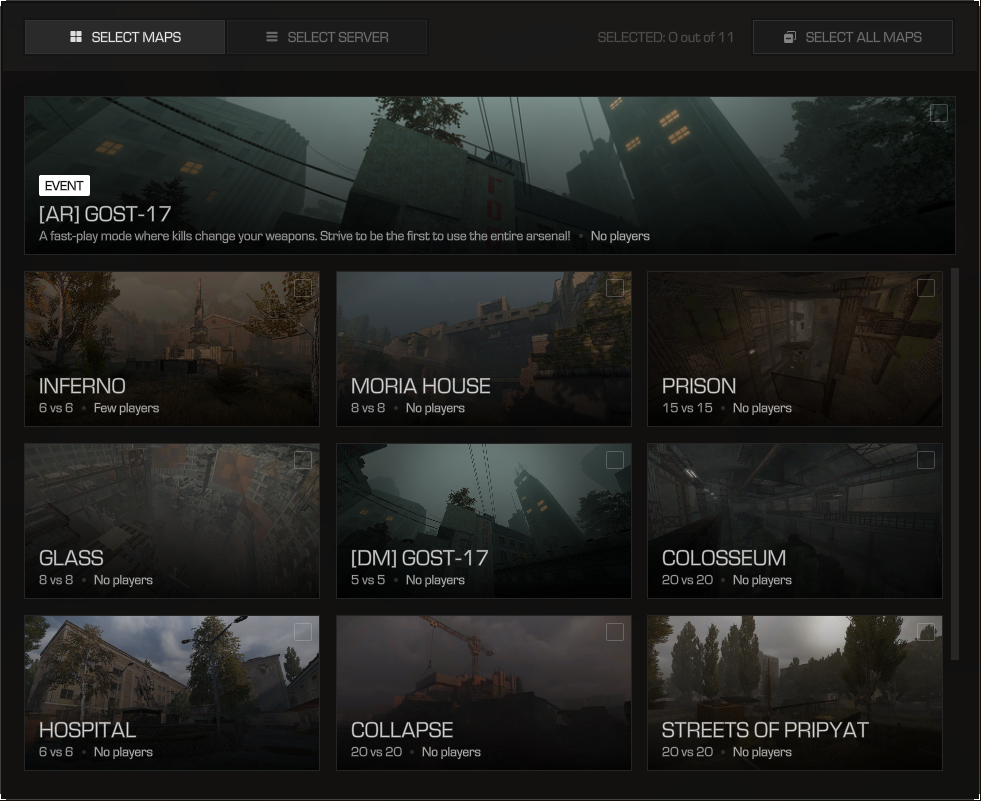Switch to the Select Server tab
Image resolution: width=981 pixels, height=801 pixels.
click(327, 37)
